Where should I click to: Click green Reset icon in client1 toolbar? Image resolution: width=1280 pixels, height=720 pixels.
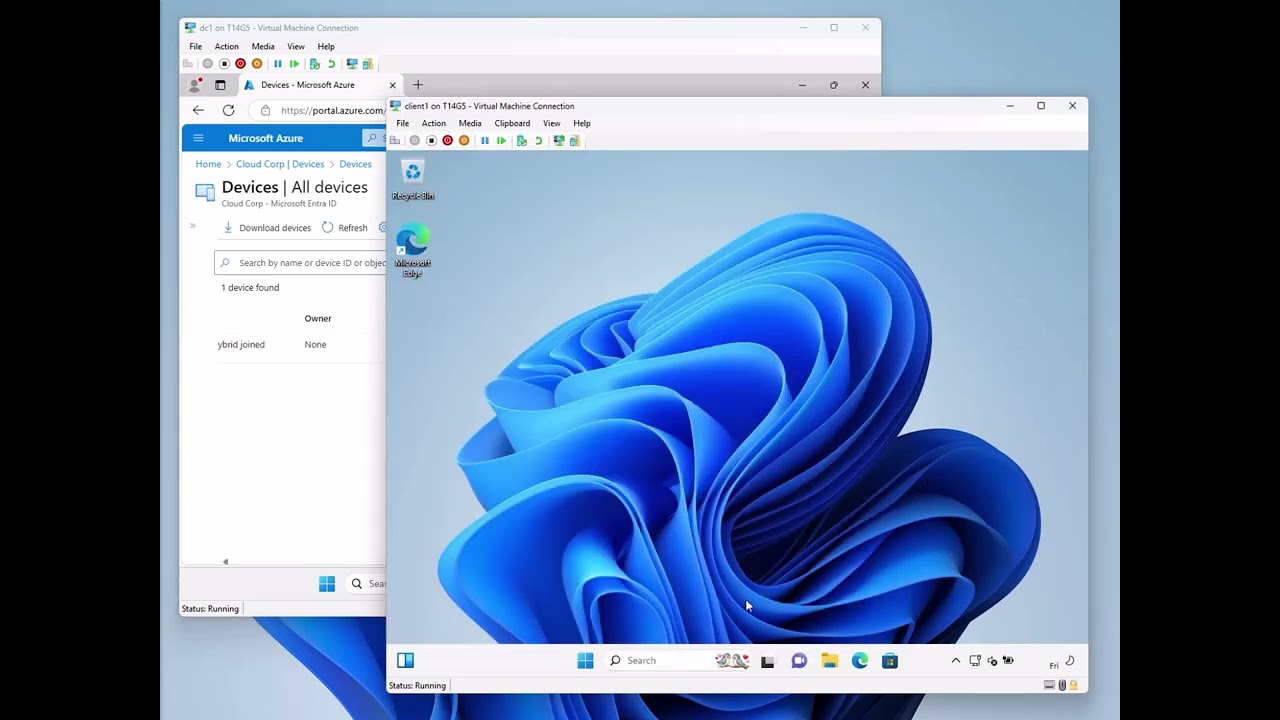click(501, 141)
